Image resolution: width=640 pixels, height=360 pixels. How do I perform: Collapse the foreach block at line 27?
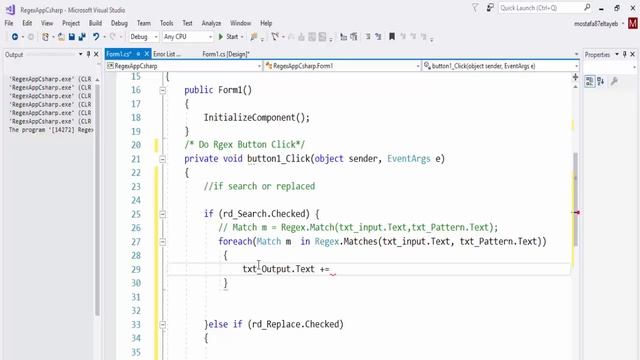[x=162, y=242]
